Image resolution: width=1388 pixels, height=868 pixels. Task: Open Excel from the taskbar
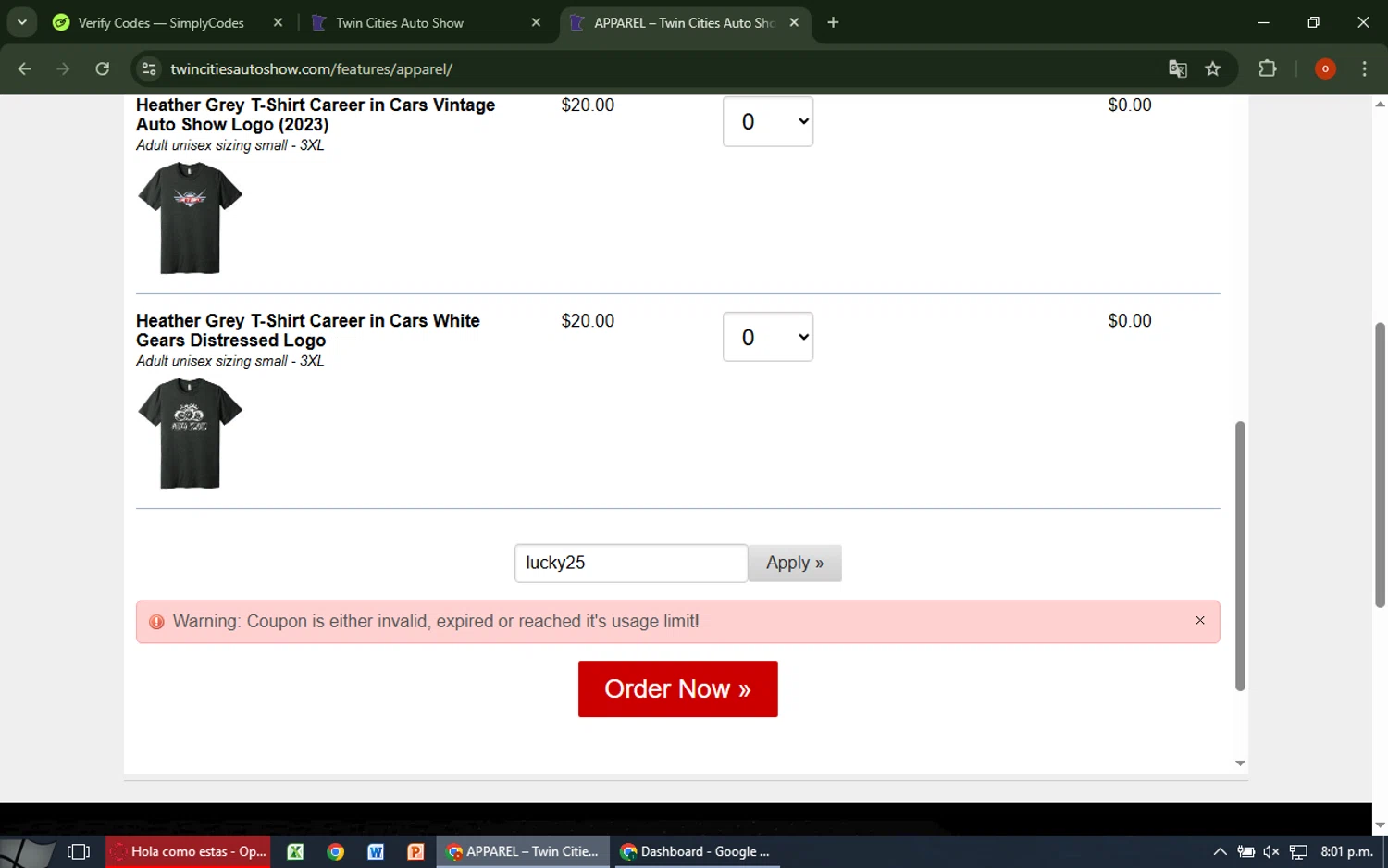point(295,851)
